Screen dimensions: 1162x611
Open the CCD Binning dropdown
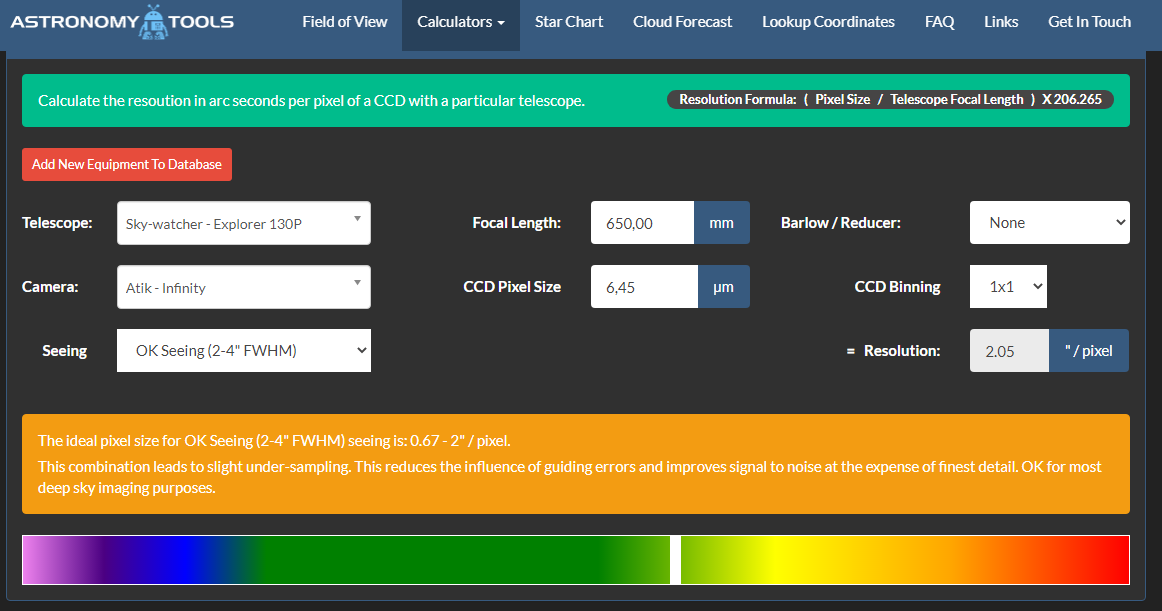pos(1008,286)
